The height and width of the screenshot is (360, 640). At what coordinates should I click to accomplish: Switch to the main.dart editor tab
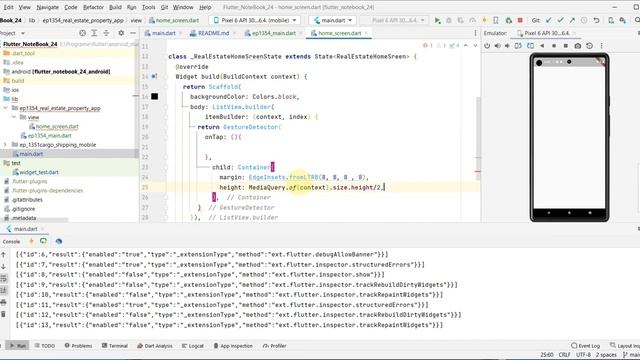[163, 33]
